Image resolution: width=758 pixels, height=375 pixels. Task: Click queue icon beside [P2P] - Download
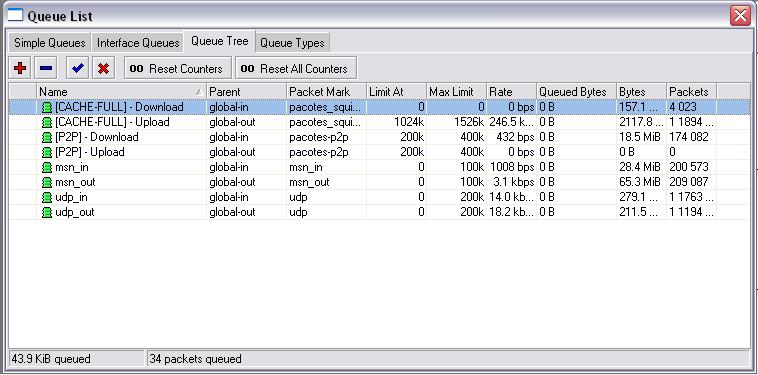[47, 137]
